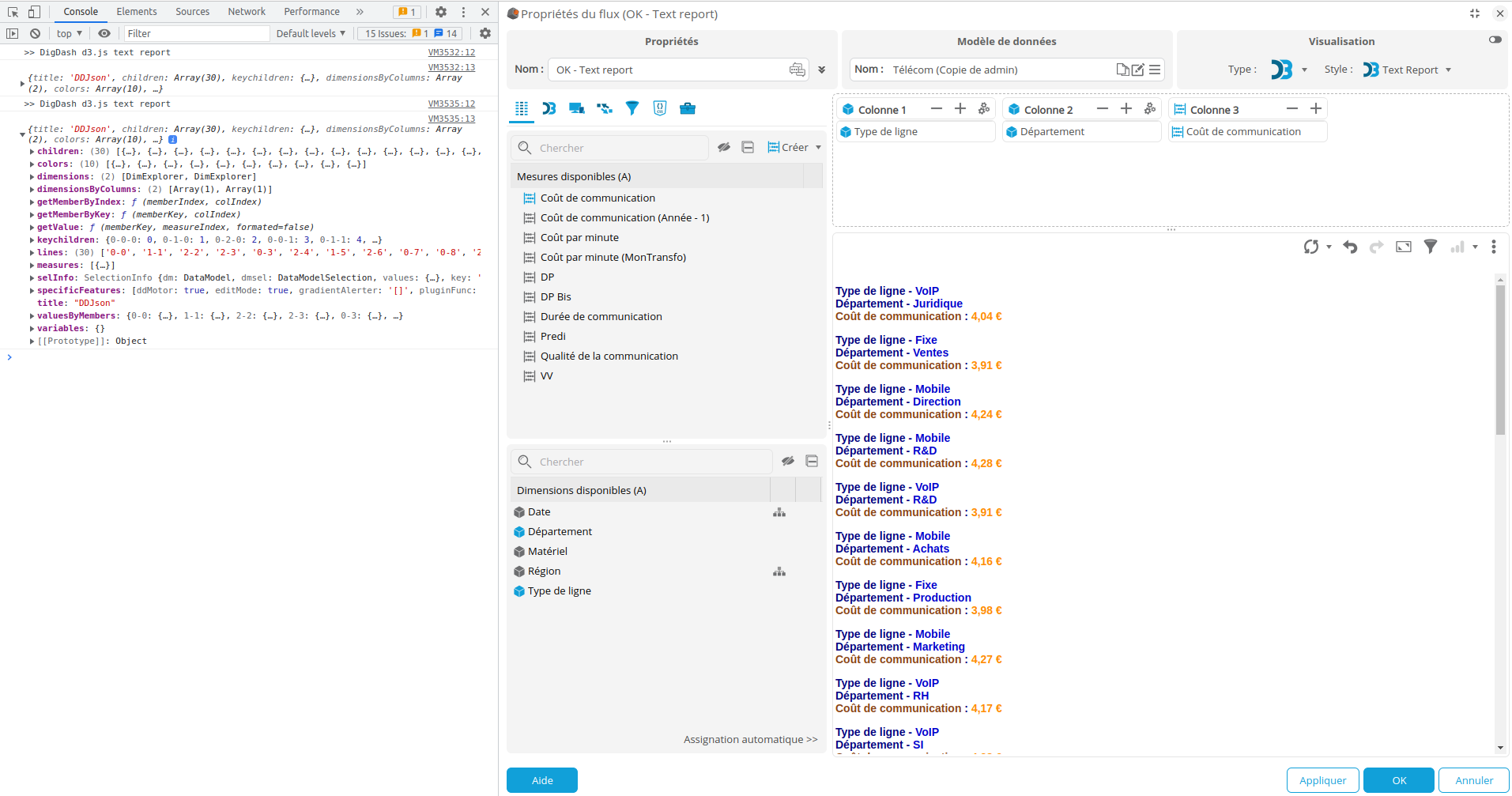
Task: Open 15 Issues link in console
Action: pos(411,33)
